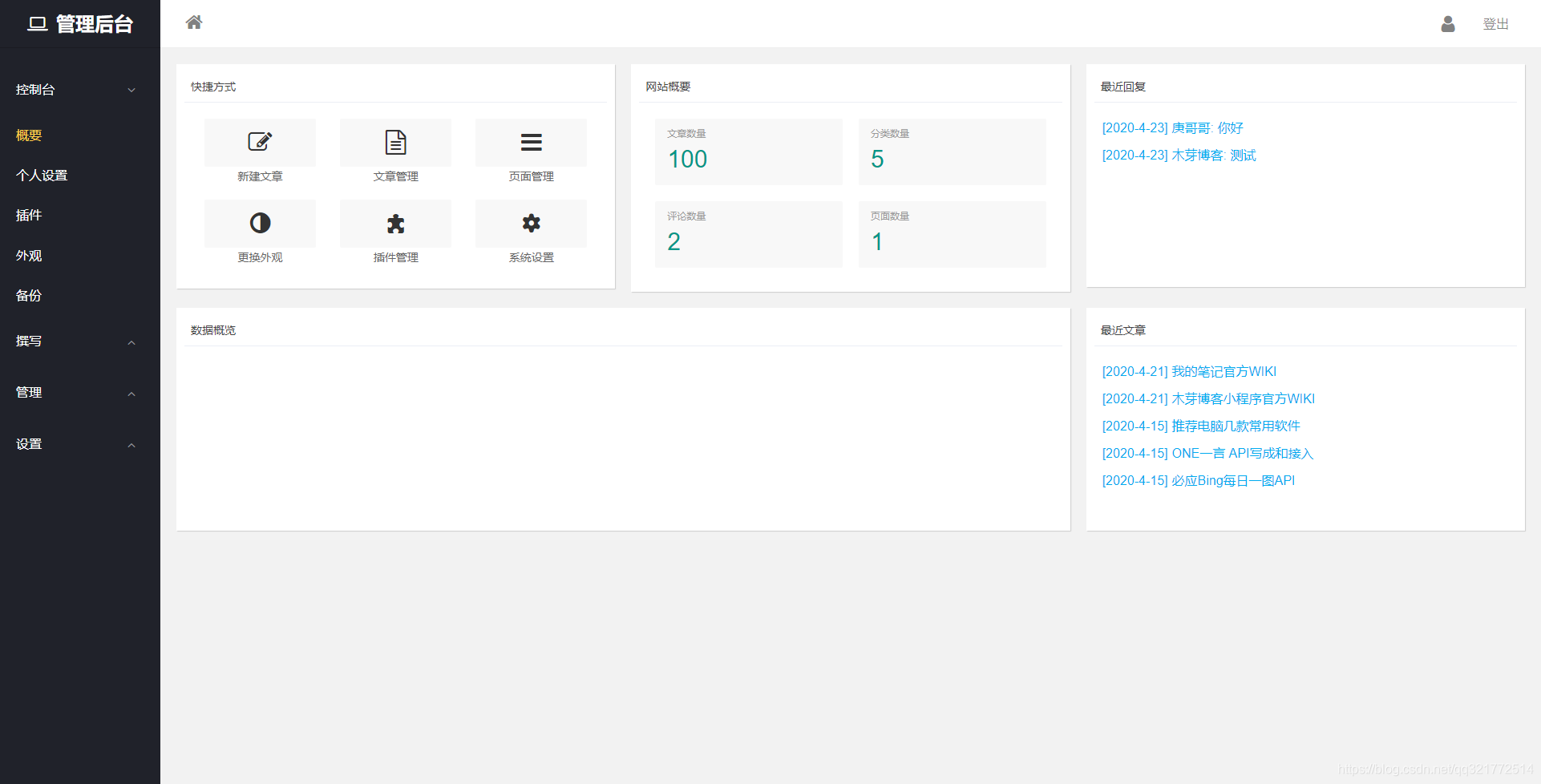Image resolution: width=1541 pixels, height=784 pixels.
Task: Open the 新建文章 shortcut icon
Action: 260,142
